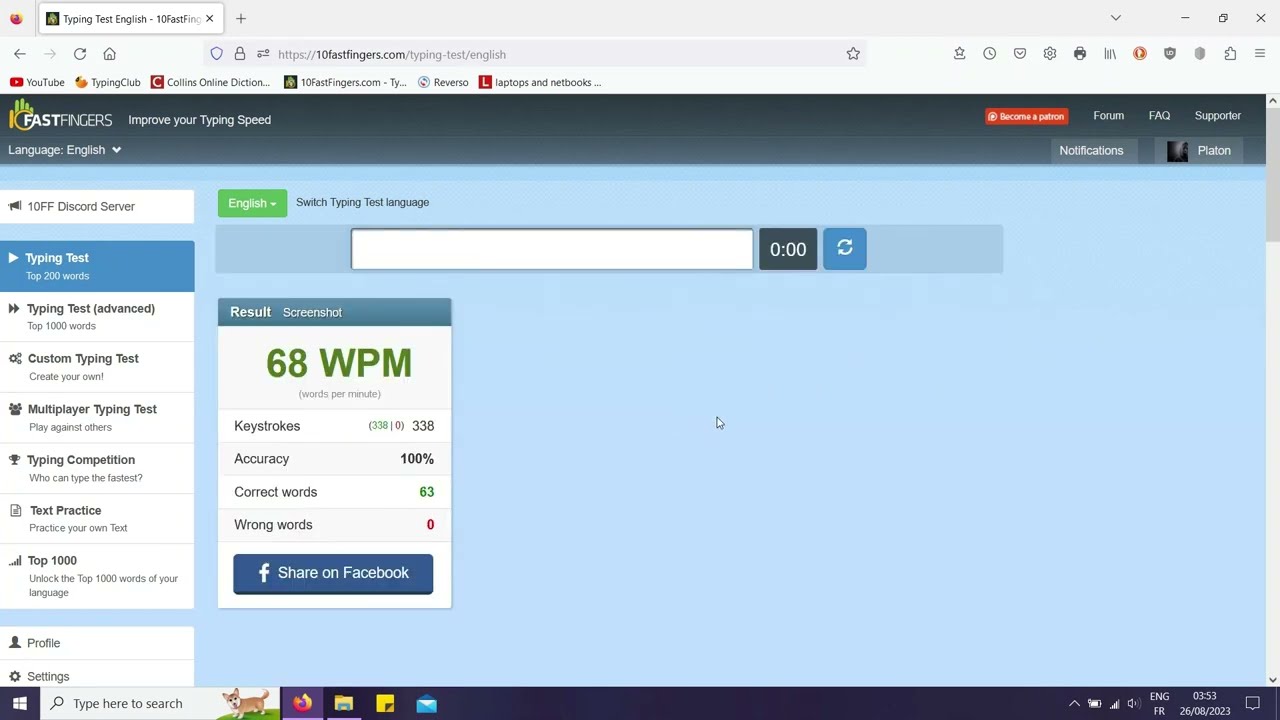Screen dimensions: 1280x720
Task: Select Typing Test Top 200 words
Action: coord(97,266)
